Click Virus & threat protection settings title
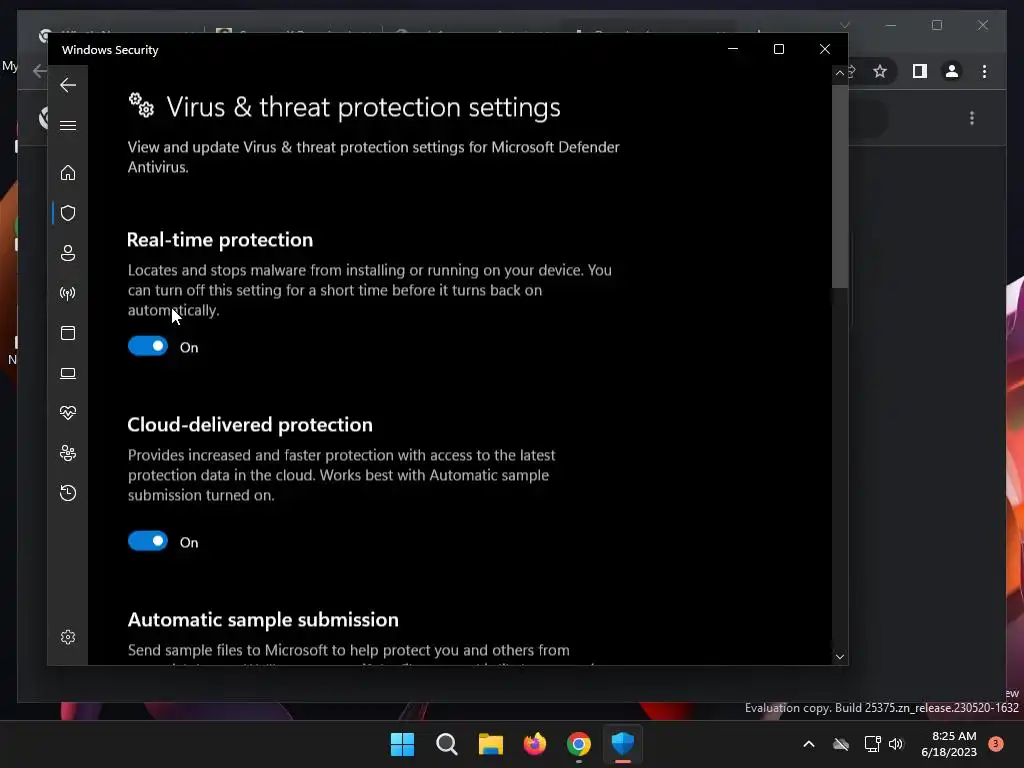This screenshot has height=768, width=1024. 363,107
